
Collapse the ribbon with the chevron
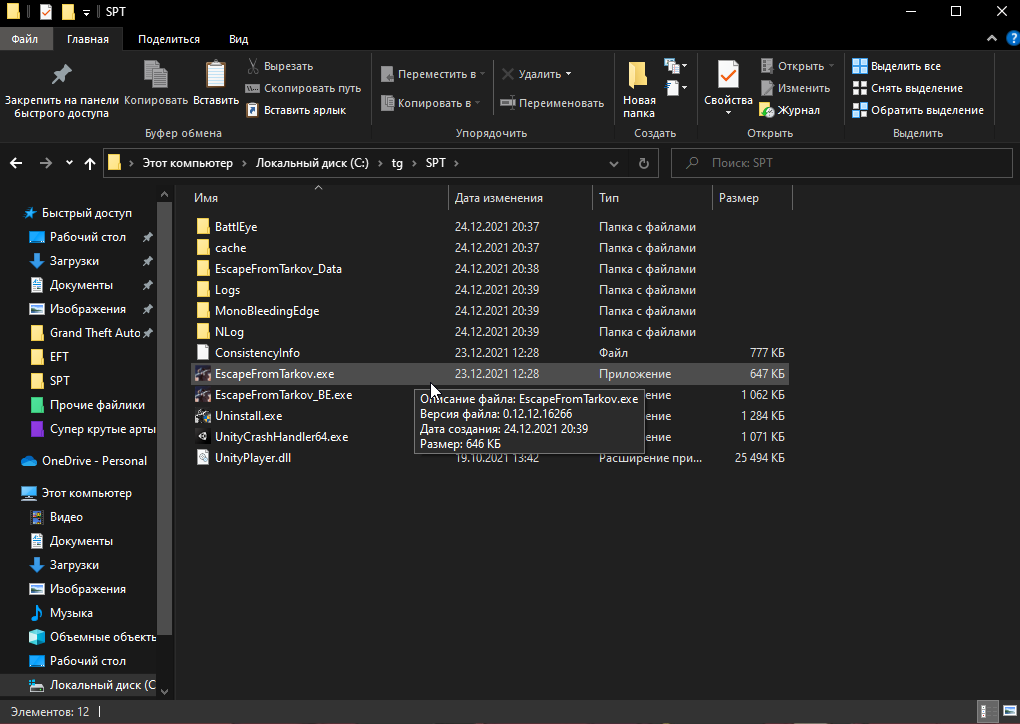pyautogui.click(x=991, y=39)
